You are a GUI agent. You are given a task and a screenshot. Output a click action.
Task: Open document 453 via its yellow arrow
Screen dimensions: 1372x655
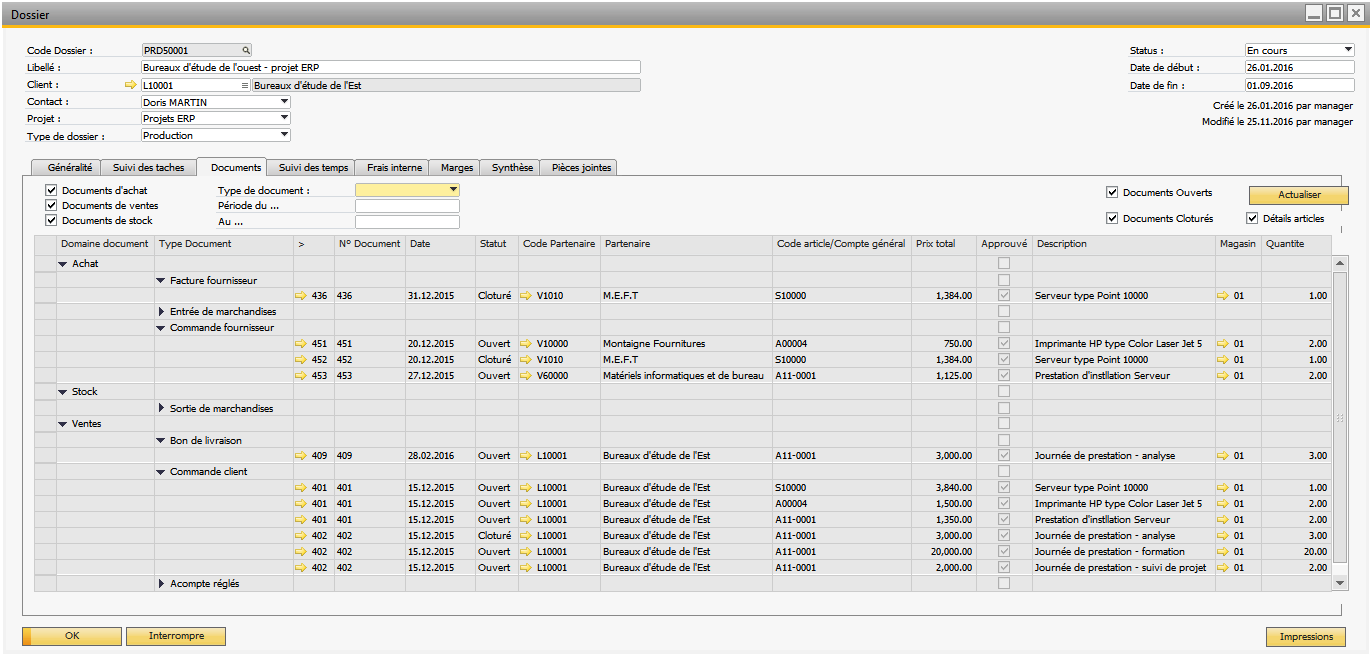(302, 376)
